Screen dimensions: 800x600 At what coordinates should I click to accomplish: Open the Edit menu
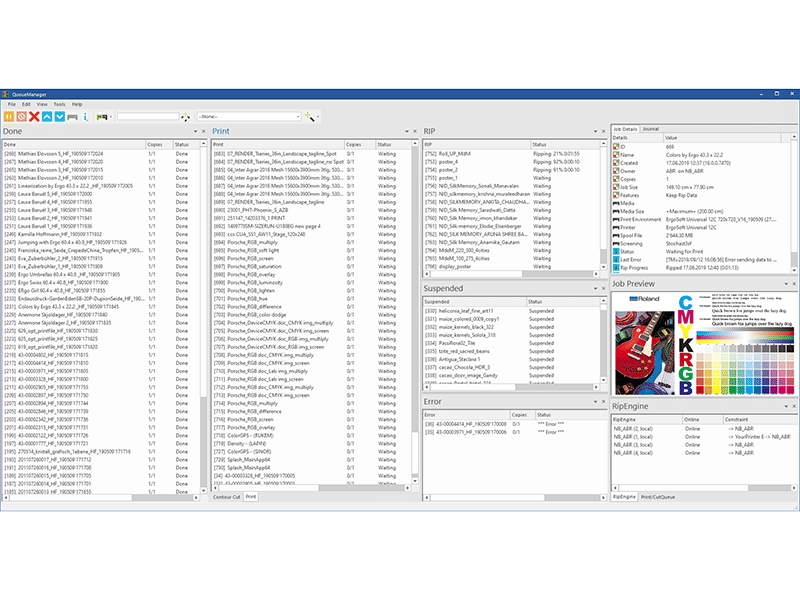tap(26, 104)
